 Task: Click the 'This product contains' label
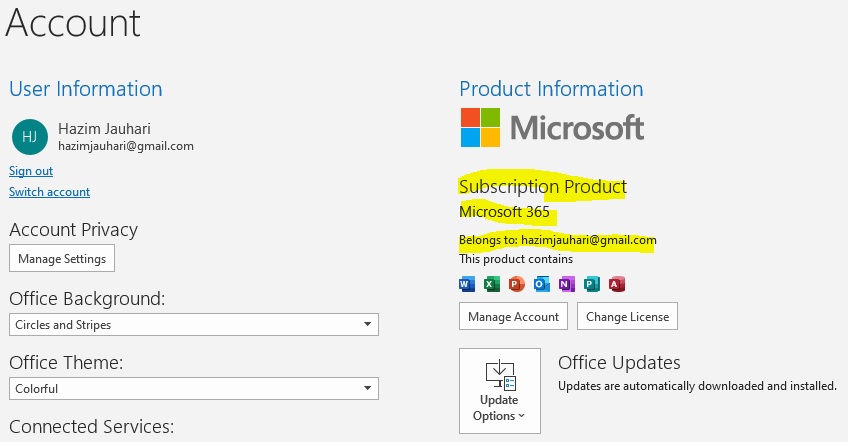pyautogui.click(x=516, y=259)
